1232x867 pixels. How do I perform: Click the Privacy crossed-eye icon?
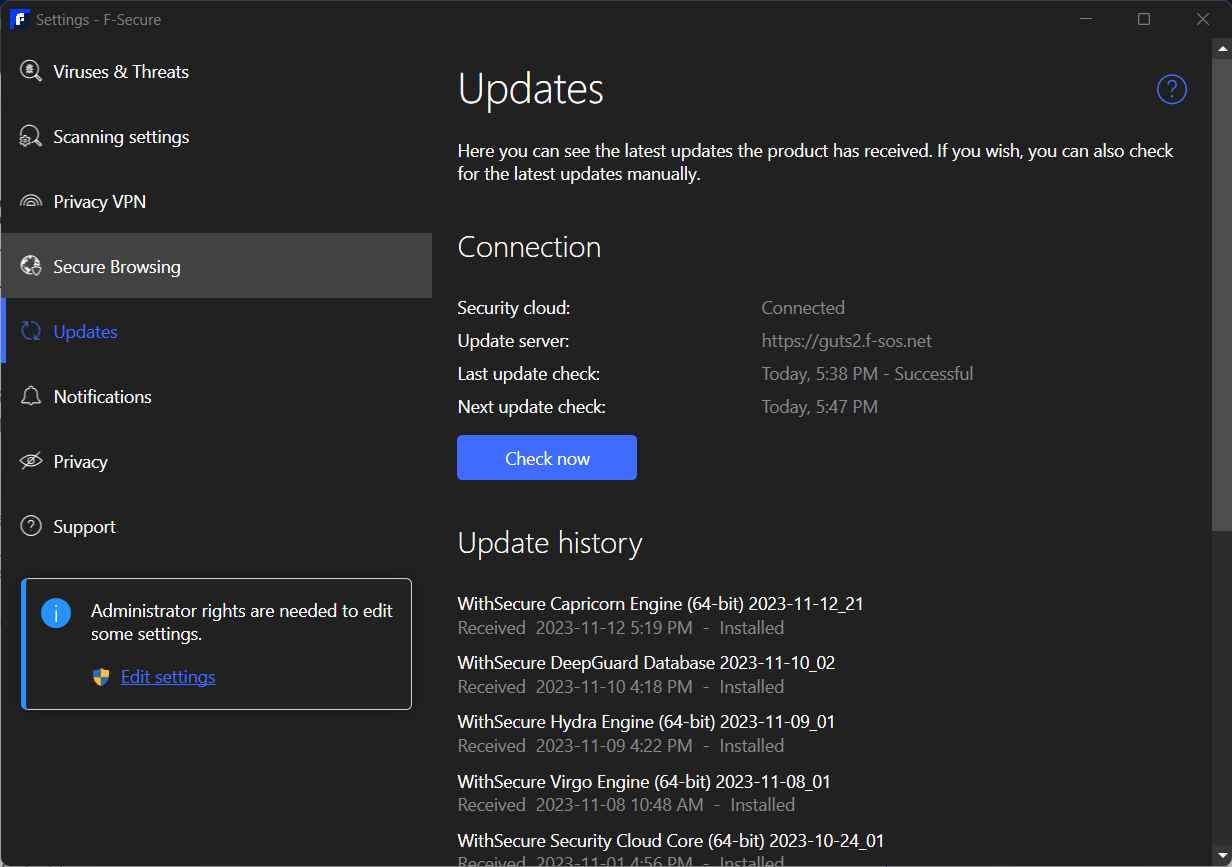click(31, 462)
